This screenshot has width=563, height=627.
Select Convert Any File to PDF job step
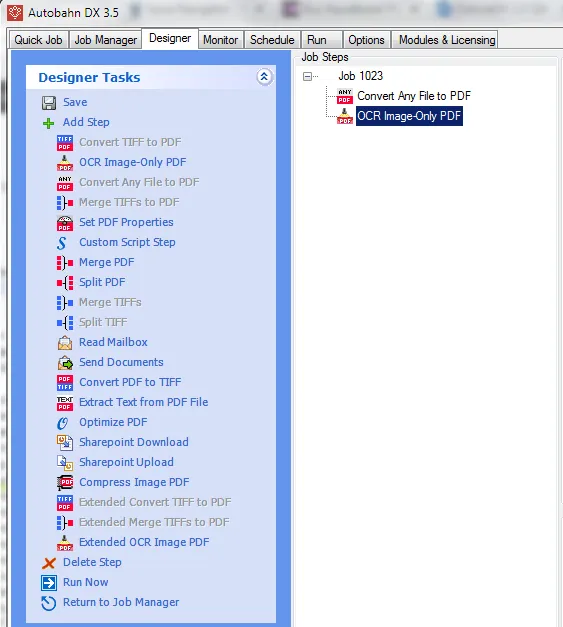(x=414, y=96)
